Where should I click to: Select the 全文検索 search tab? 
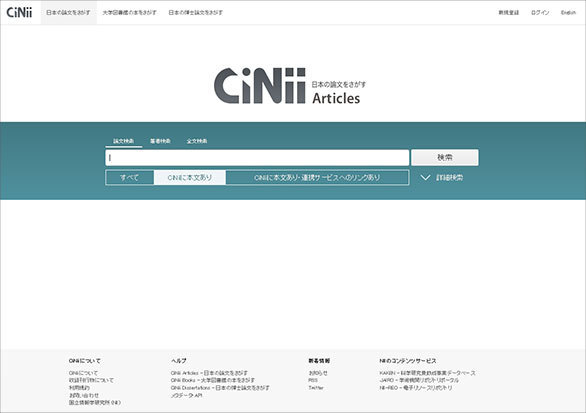point(197,141)
